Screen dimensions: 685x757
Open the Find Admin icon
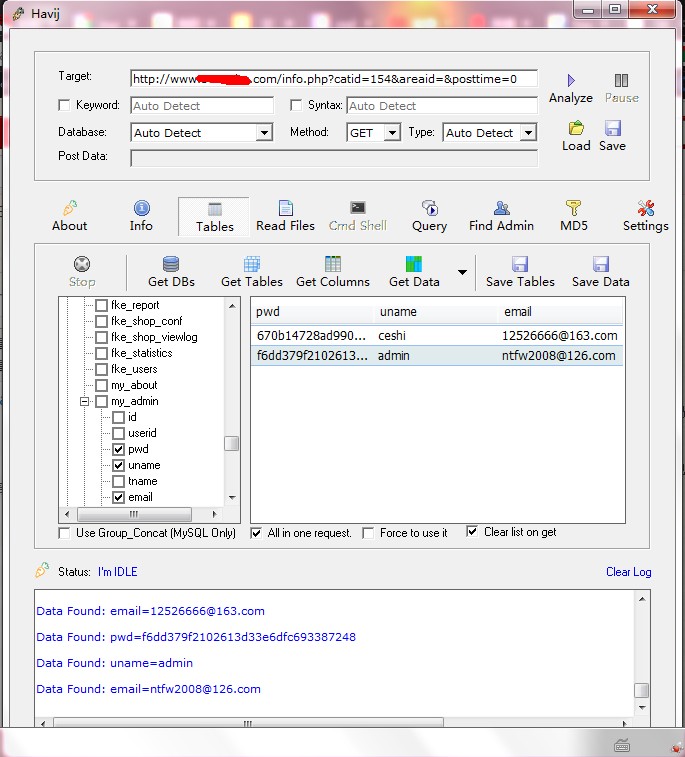(502, 208)
